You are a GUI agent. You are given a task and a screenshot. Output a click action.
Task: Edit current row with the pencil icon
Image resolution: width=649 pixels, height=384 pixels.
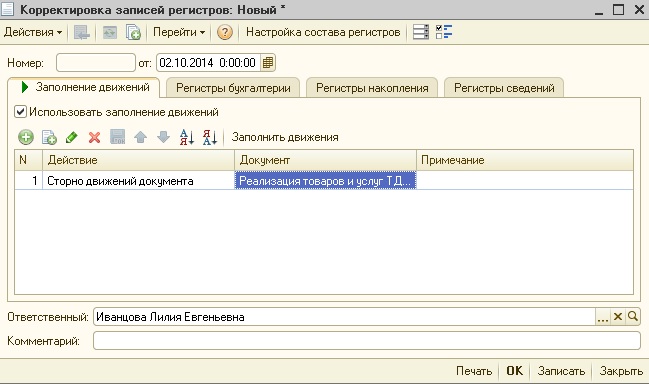tap(72, 137)
